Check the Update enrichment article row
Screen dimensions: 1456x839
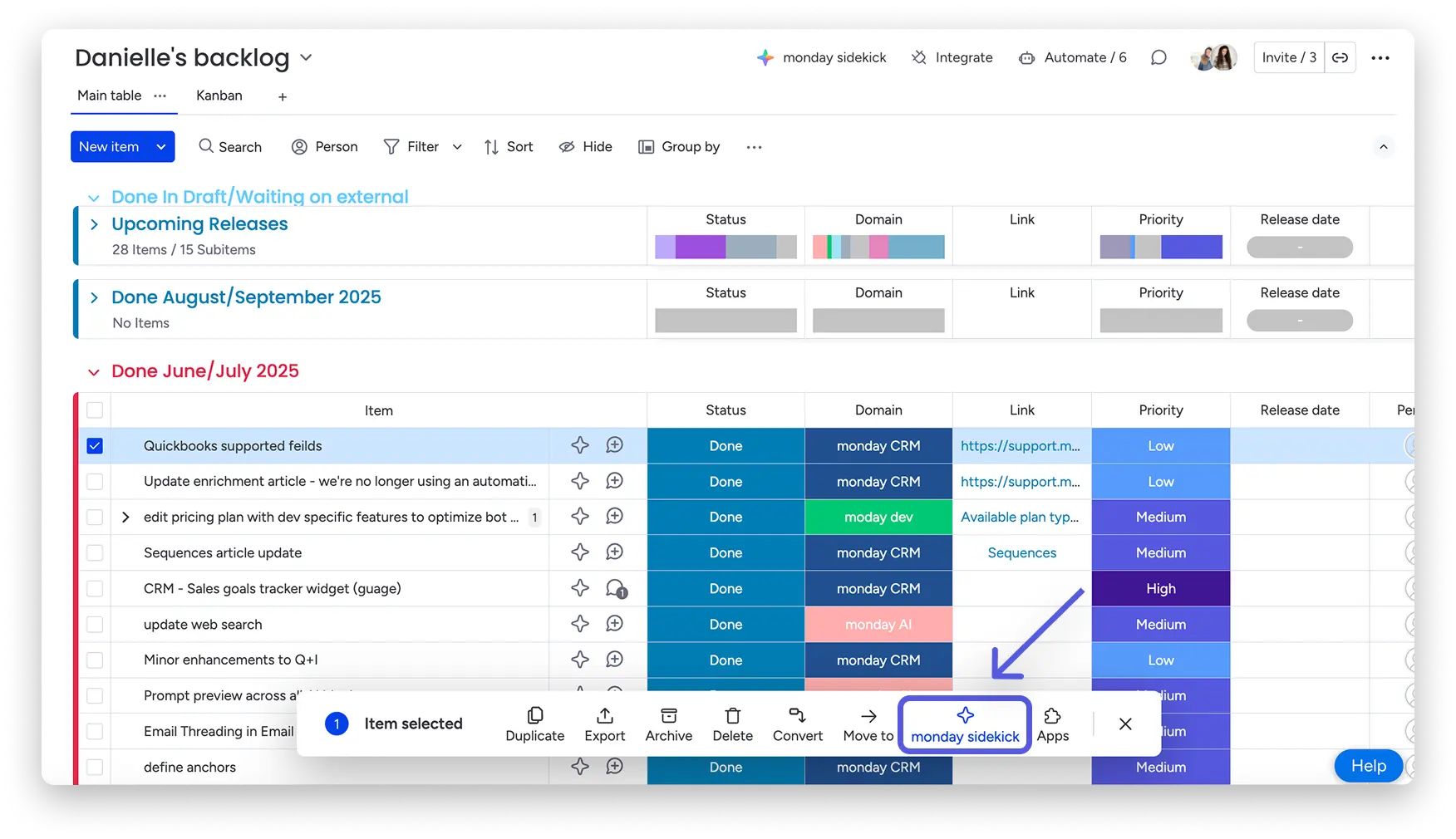pyautogui.click(x=95, y=482)
